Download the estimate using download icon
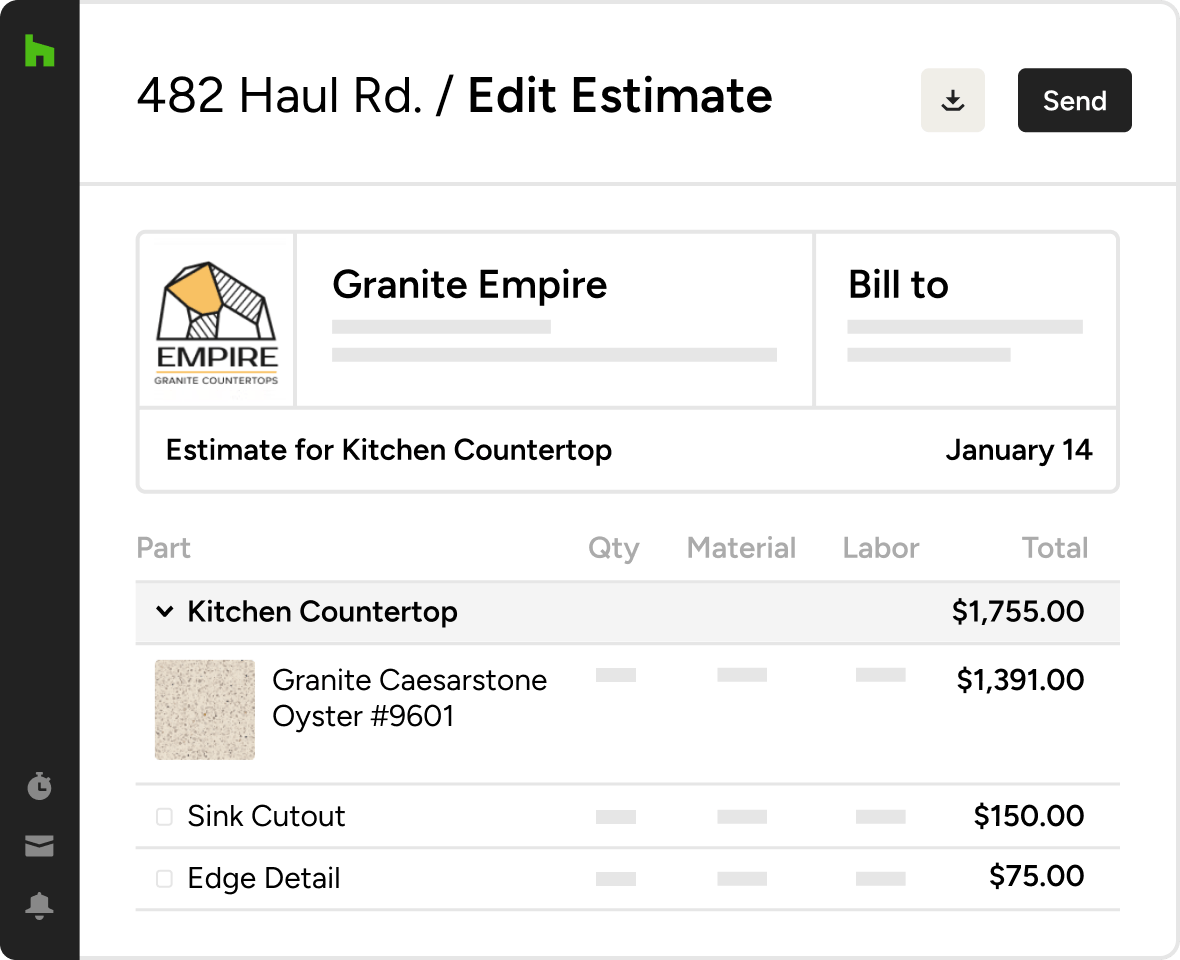The width and height of the screenshot is (1180, 960). pos(952,100)
